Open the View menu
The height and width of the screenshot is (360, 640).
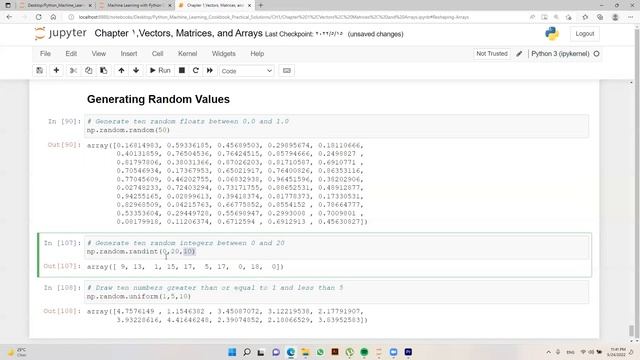point(98,53)
